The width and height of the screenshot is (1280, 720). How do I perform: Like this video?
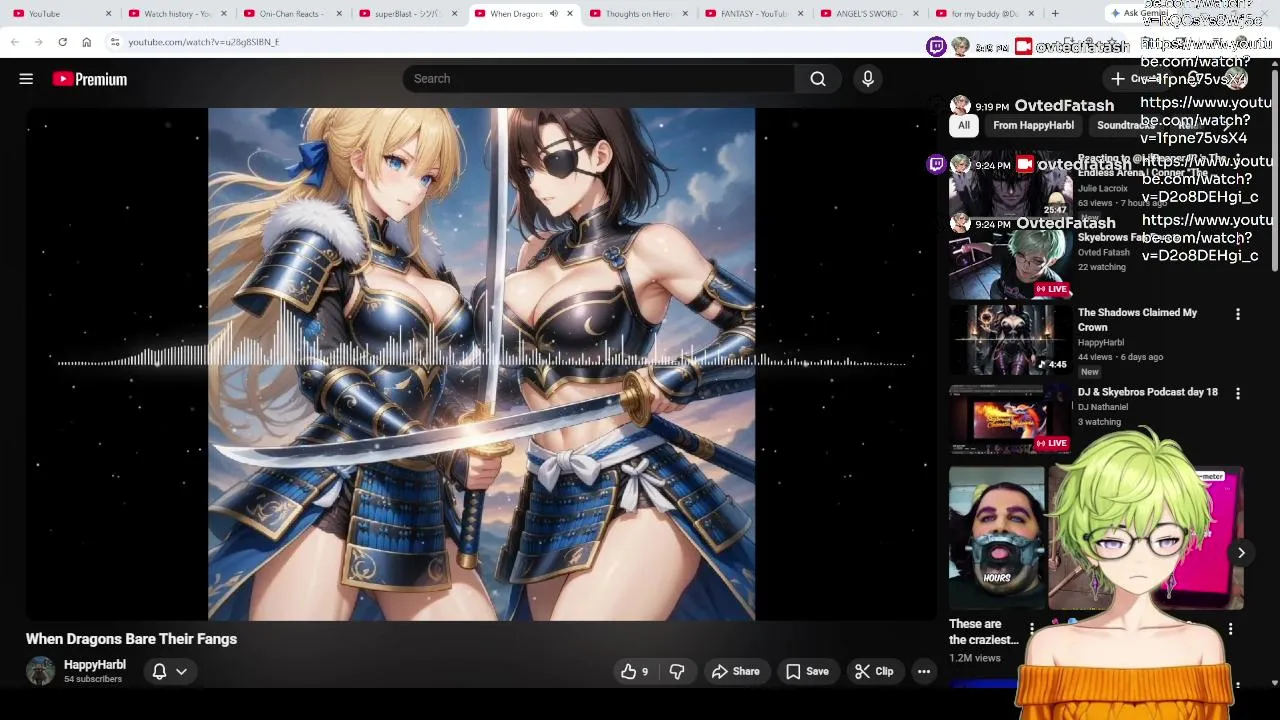(x=634, y=672)
